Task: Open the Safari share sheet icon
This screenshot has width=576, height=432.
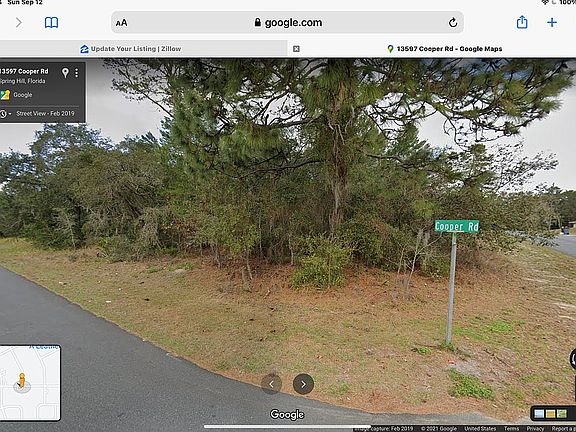Action: coord(522,22)
